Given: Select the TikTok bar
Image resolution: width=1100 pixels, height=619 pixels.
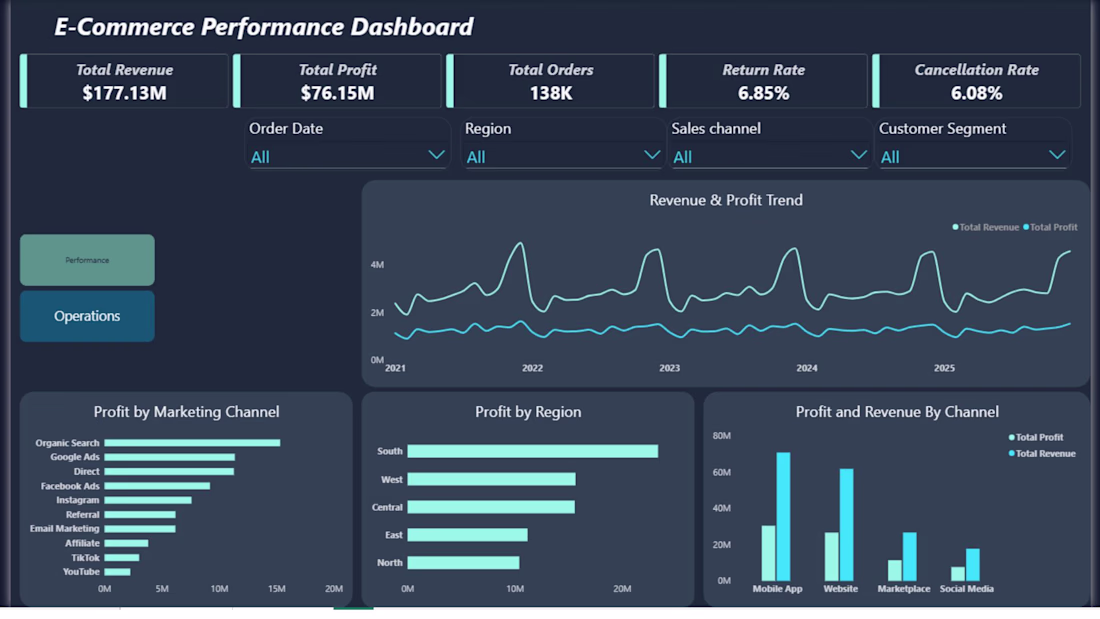Looking at the screenshot, I should pos(122,558).
